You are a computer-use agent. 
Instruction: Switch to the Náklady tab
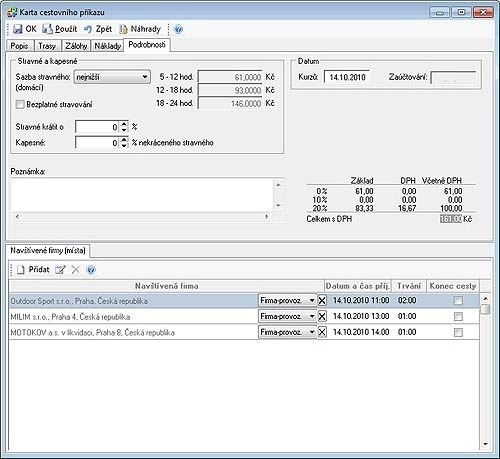click(x=107, y=46)
